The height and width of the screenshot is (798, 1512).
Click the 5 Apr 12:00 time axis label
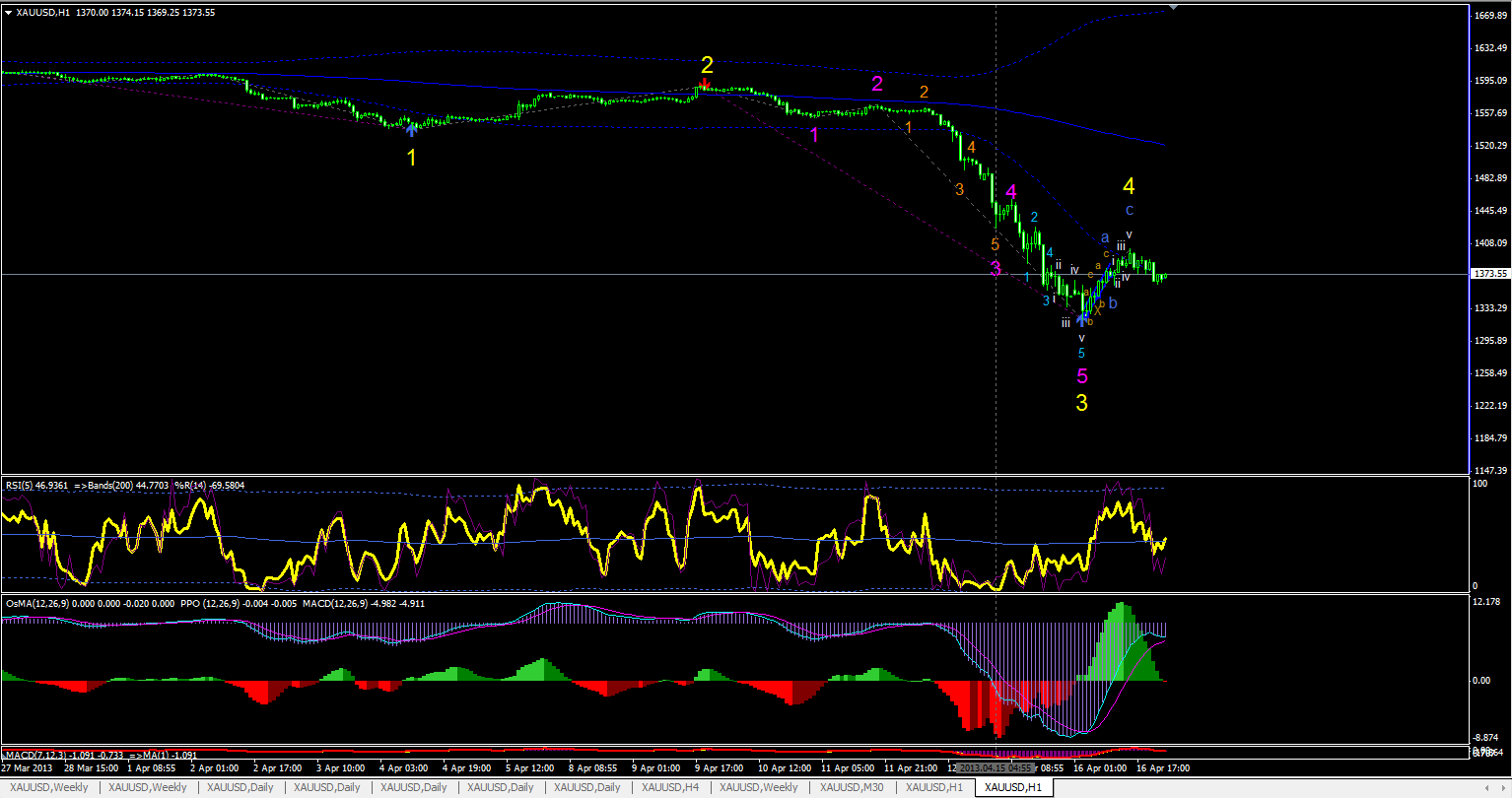coord(530,767)
